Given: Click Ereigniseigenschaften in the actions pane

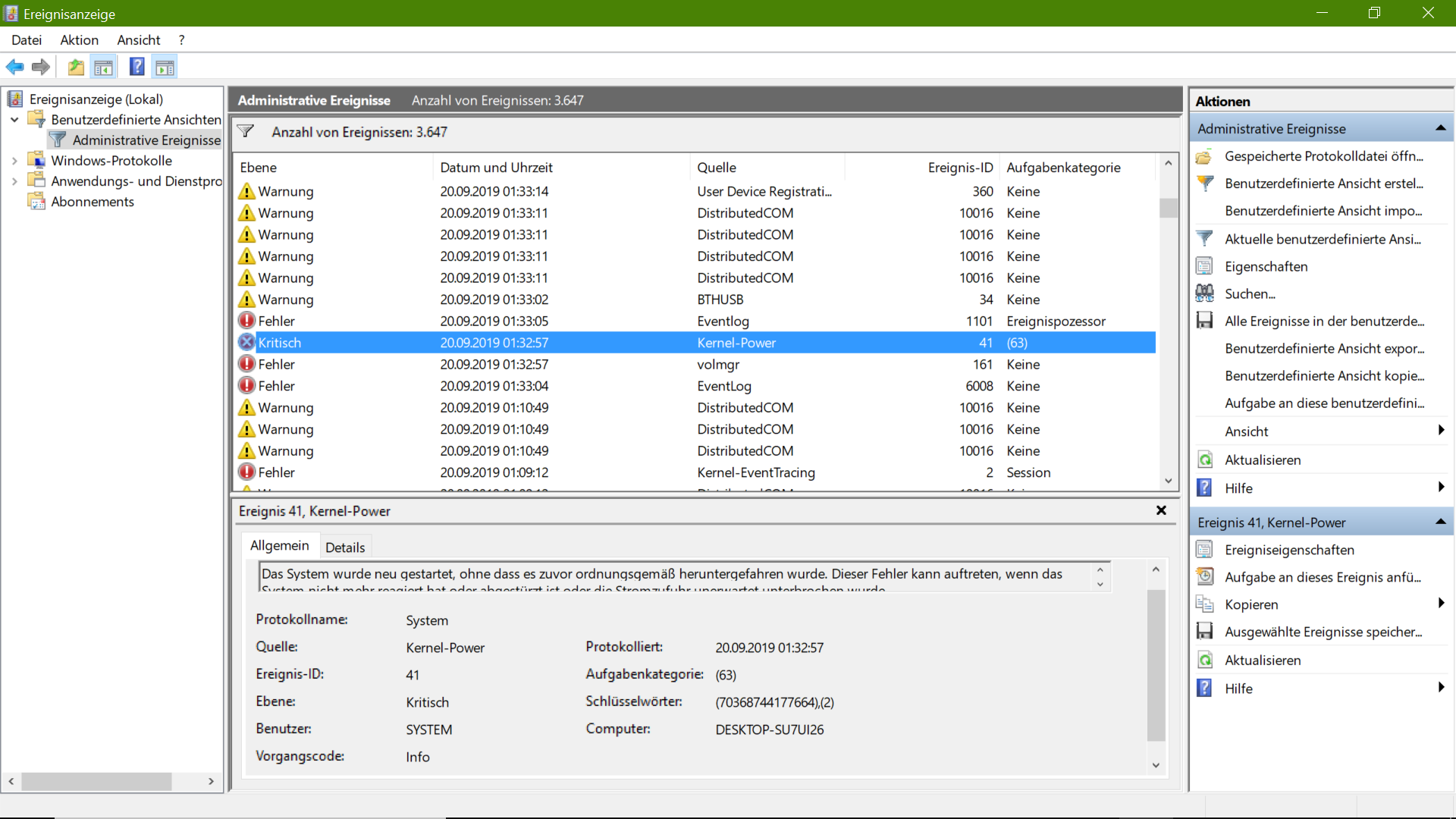Looking at the screenshot, I should coord(1289,550).
